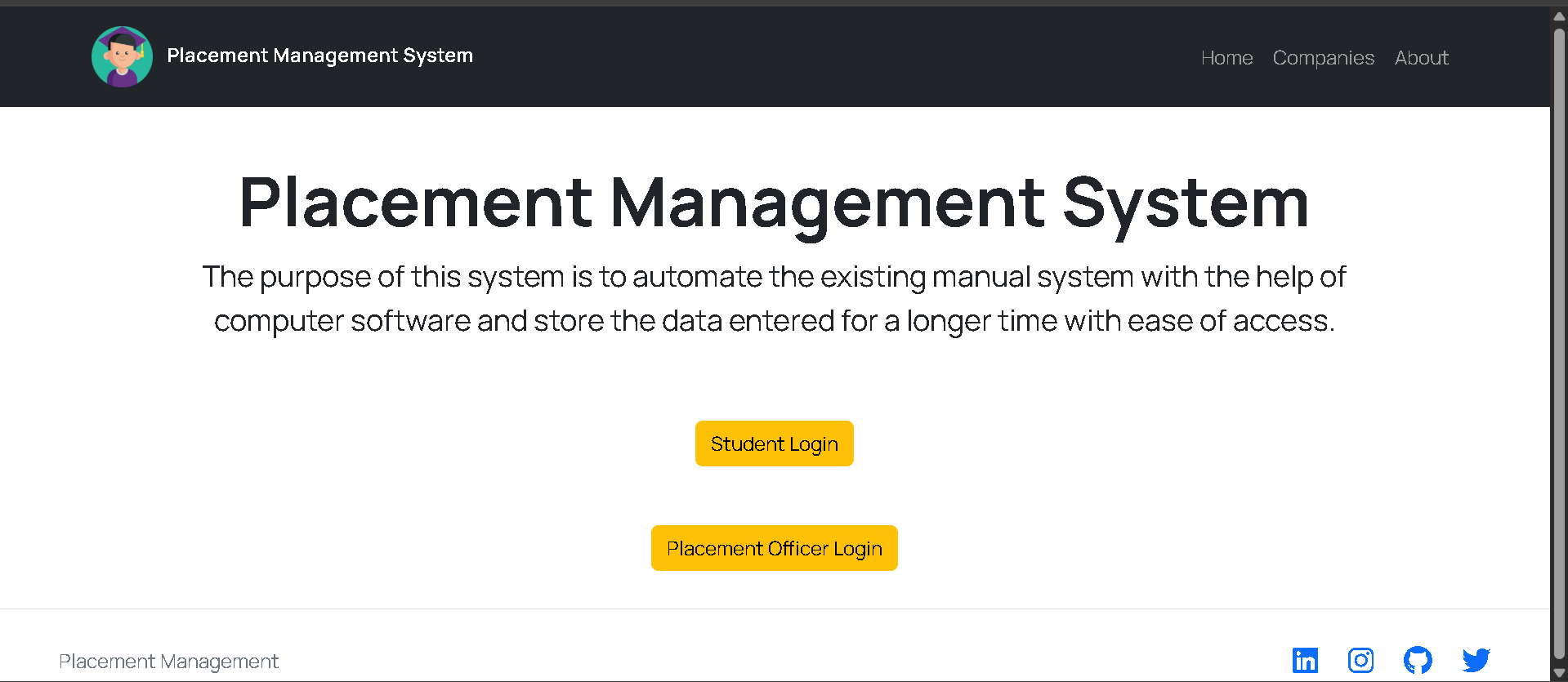Viewport: 1568px width, 682px height.
Task: Click the system purpose description paragraph
Action: point(774,299)
